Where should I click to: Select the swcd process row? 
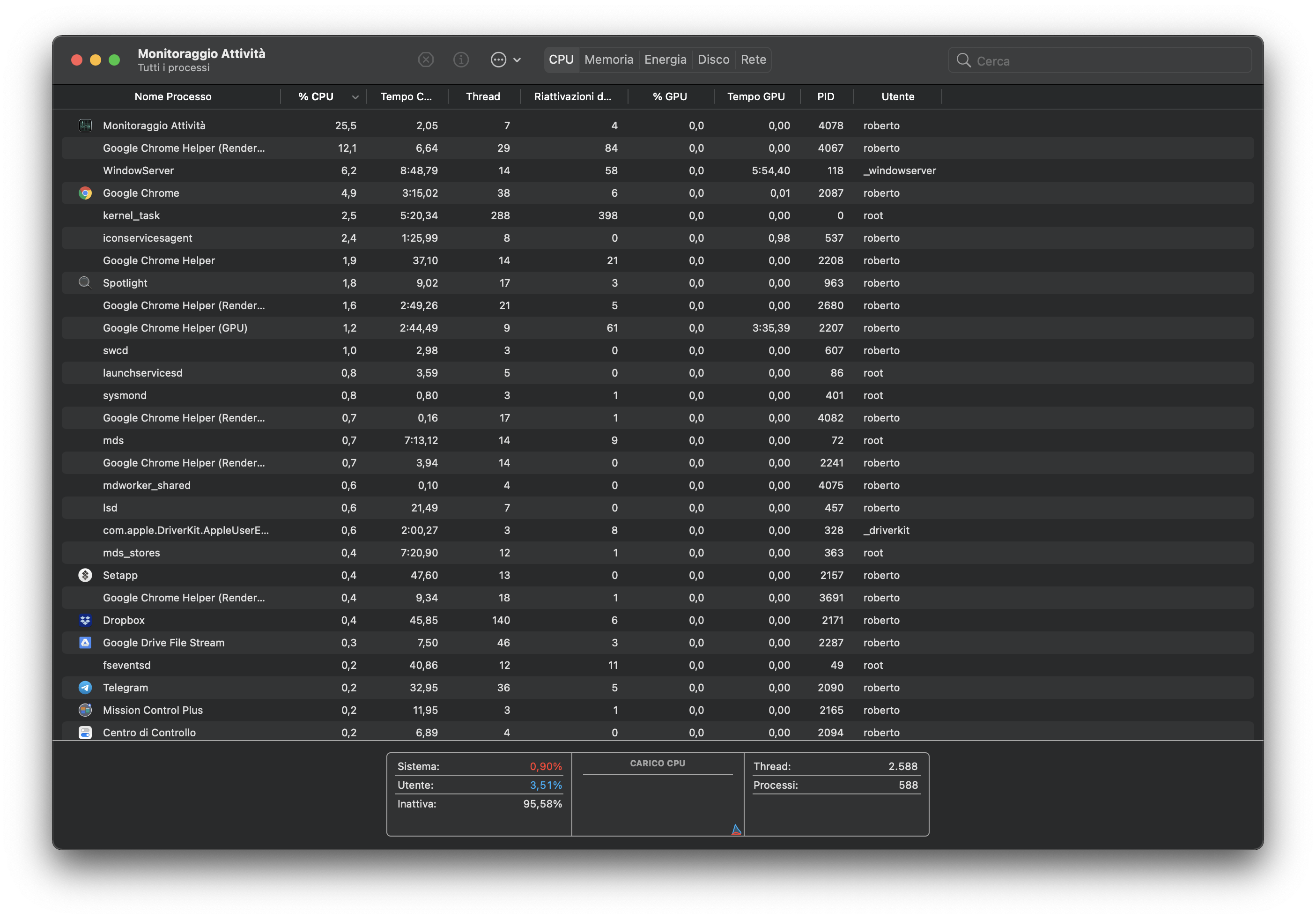pos(658,350)
